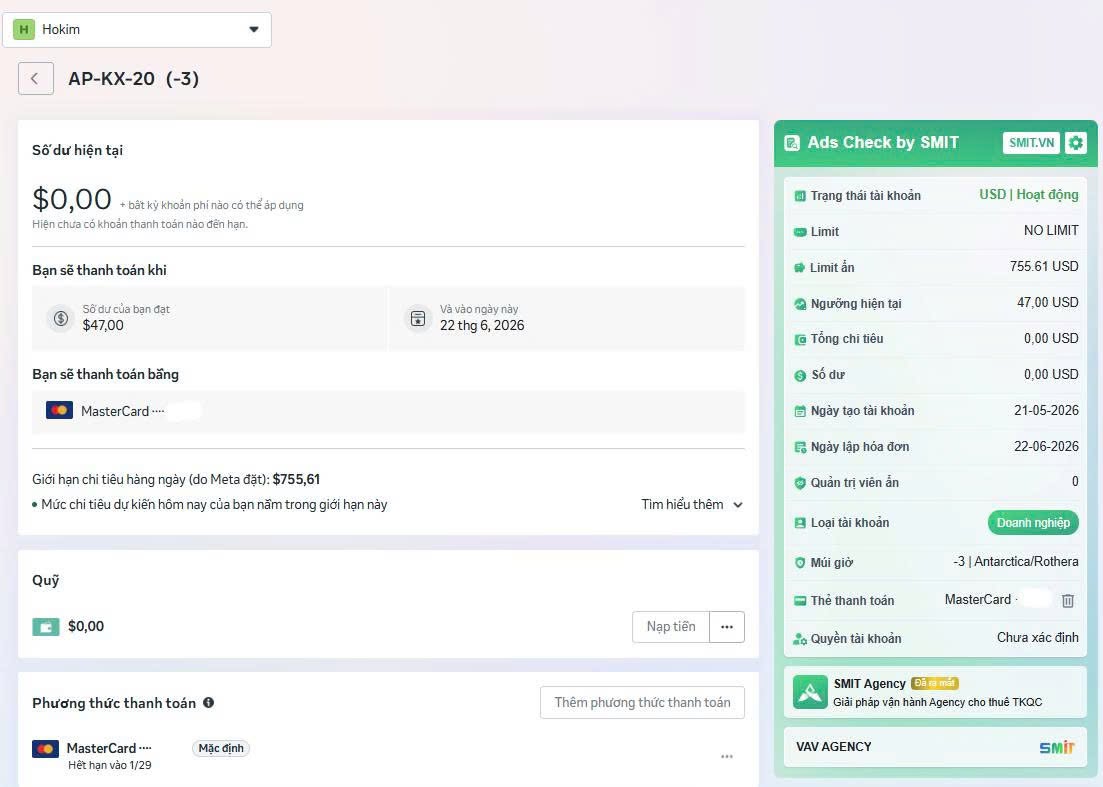Click the Ngày lập hóa đơn icon
This screenshot has width=1103, height=787.
pyautogui.click(x=800, y=447)
